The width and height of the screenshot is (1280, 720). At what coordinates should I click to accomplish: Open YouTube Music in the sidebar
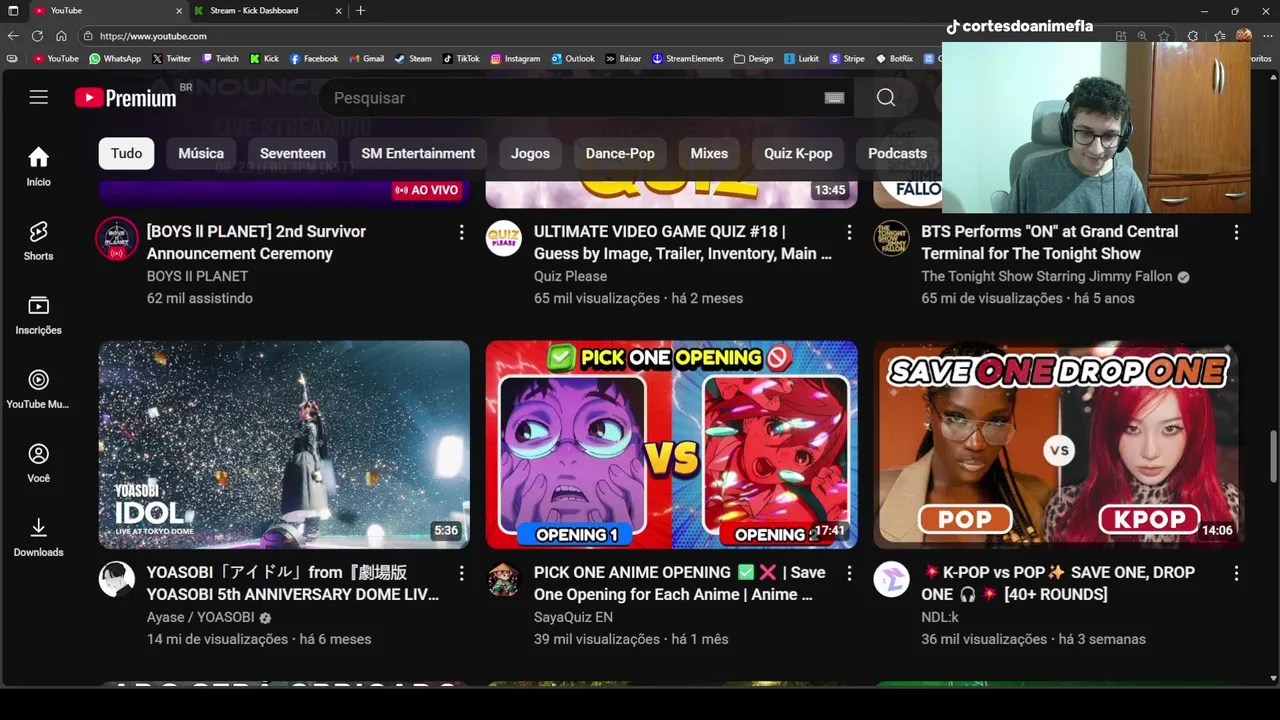(x=38, y=389)
